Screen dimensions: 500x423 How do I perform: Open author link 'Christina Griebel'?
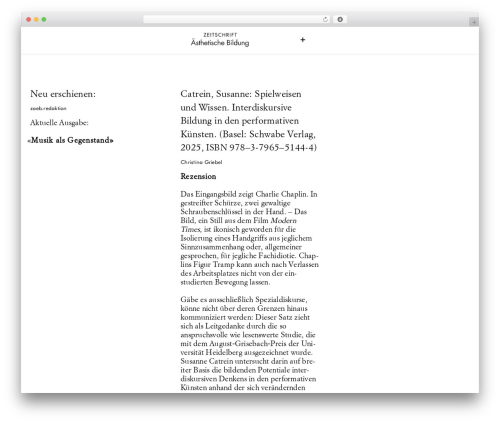[201, 162]
